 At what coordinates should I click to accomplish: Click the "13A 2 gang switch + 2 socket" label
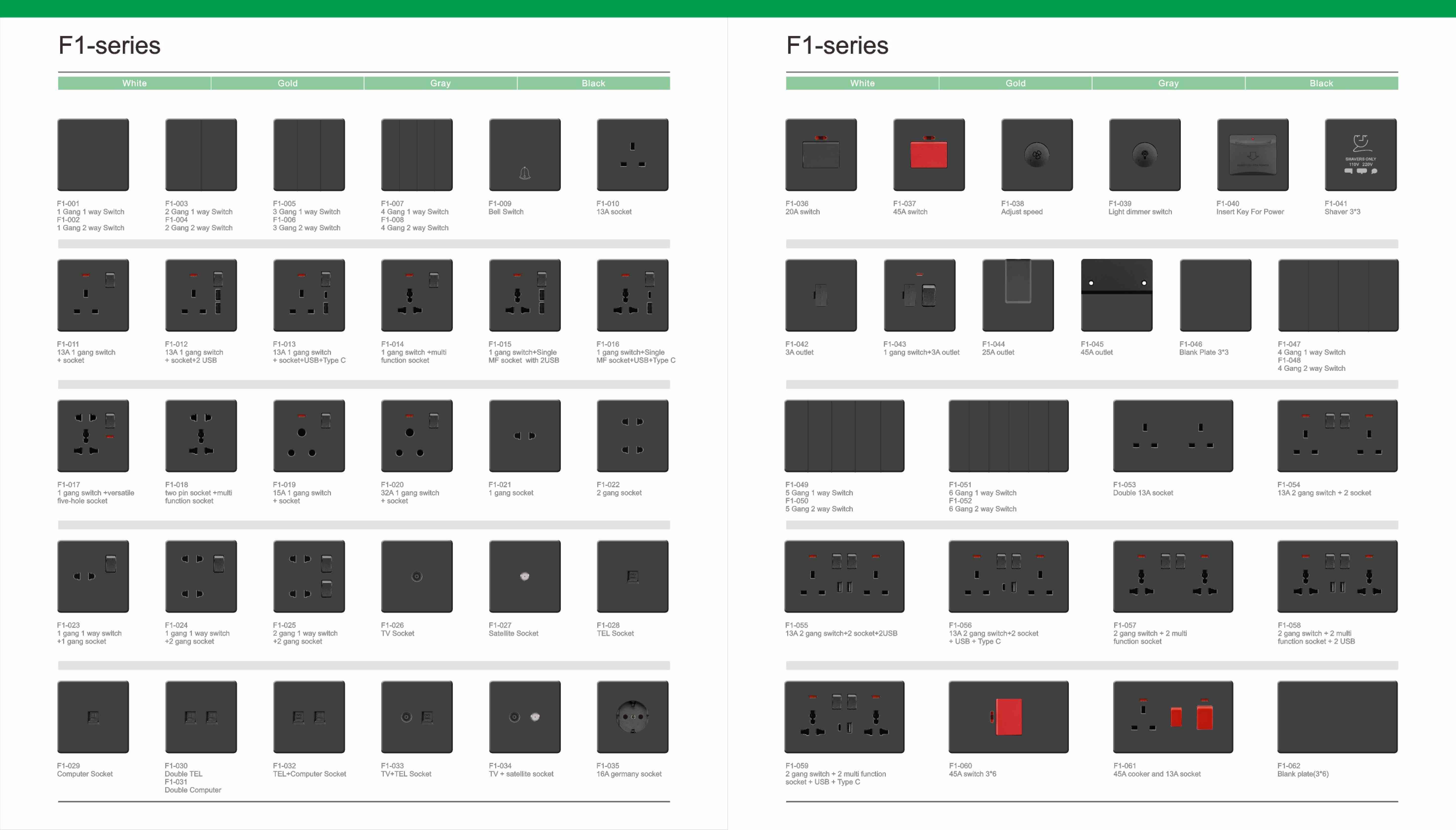point(1324,493)
